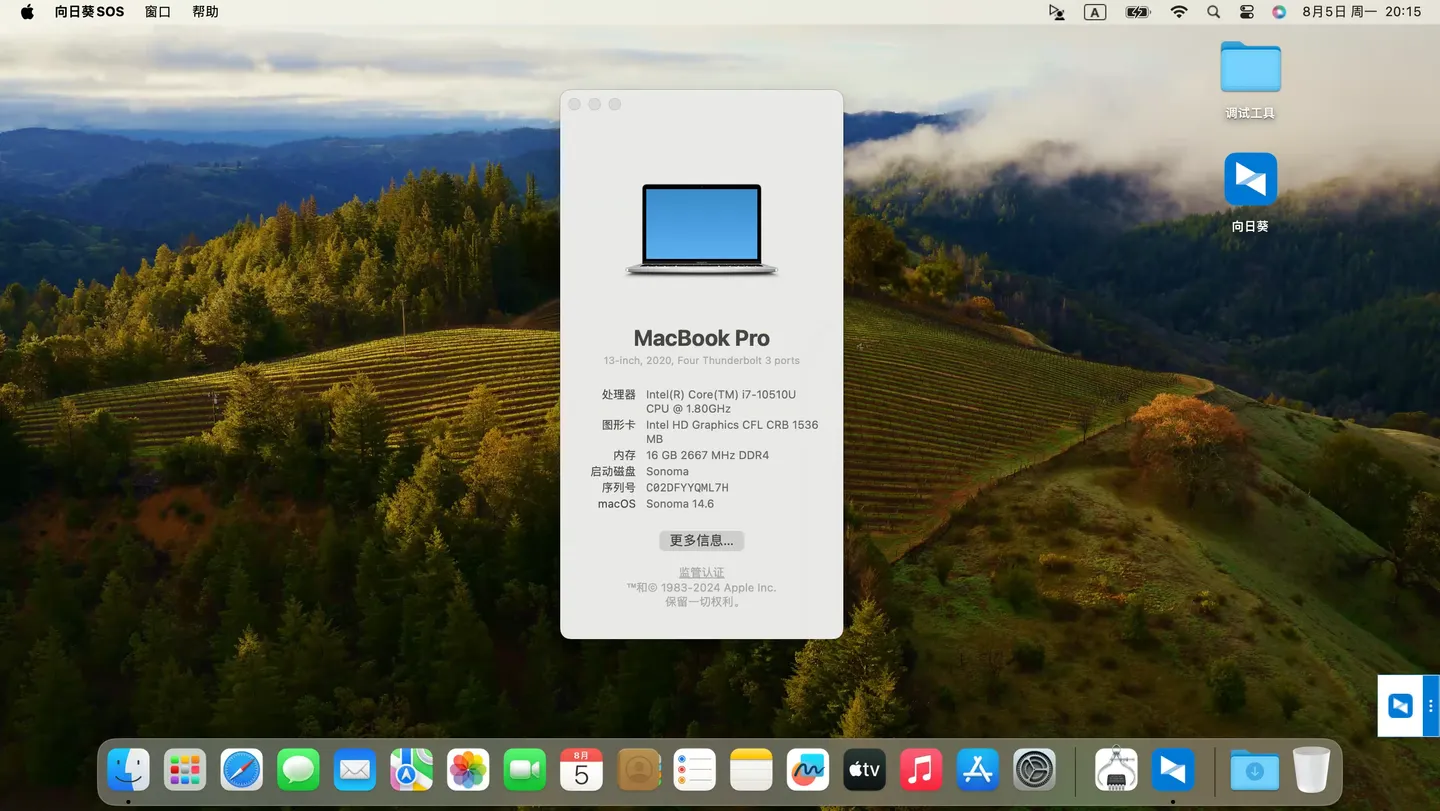
Task: Open the Control Center toggles in menu bar
Action: tap(1246, 11)
